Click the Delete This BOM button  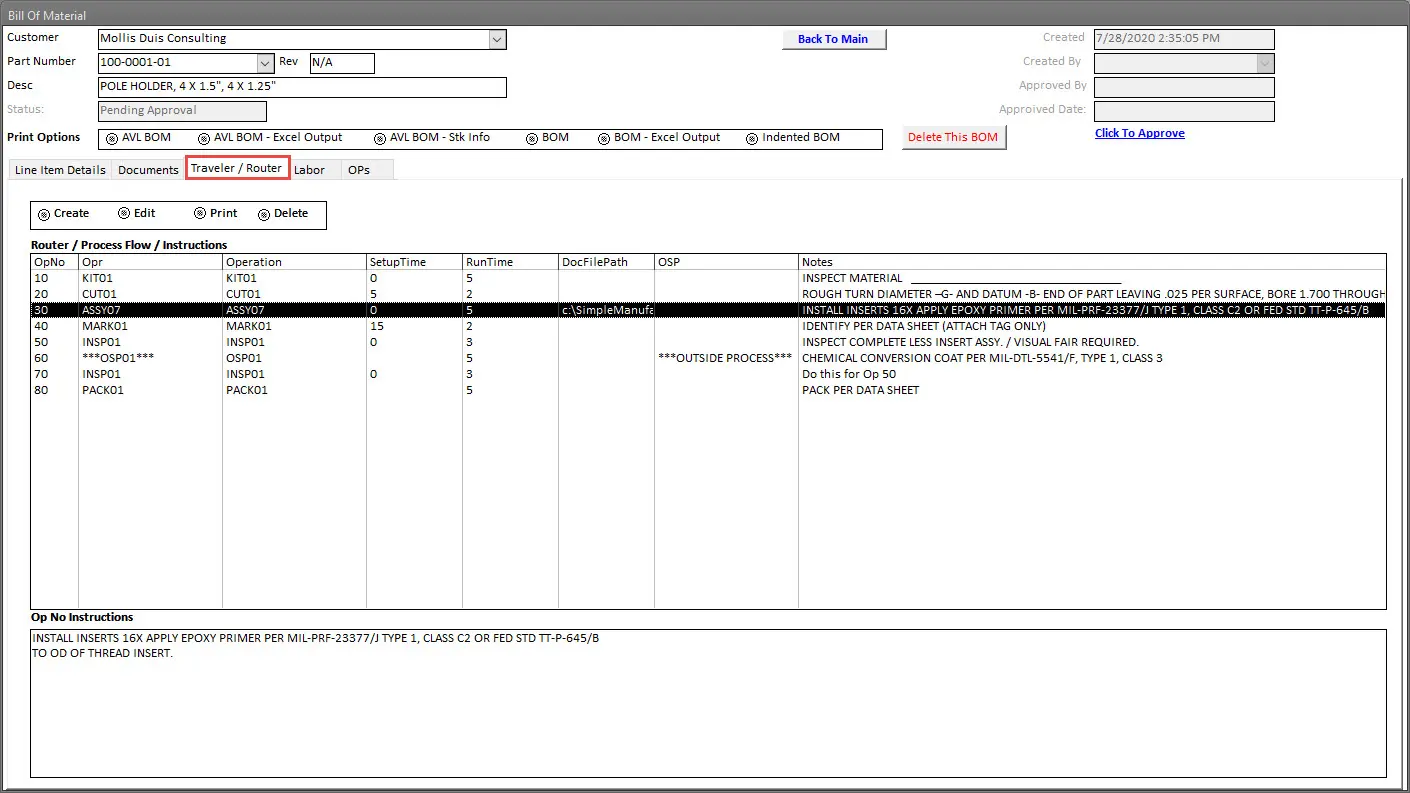coord(953,137)
